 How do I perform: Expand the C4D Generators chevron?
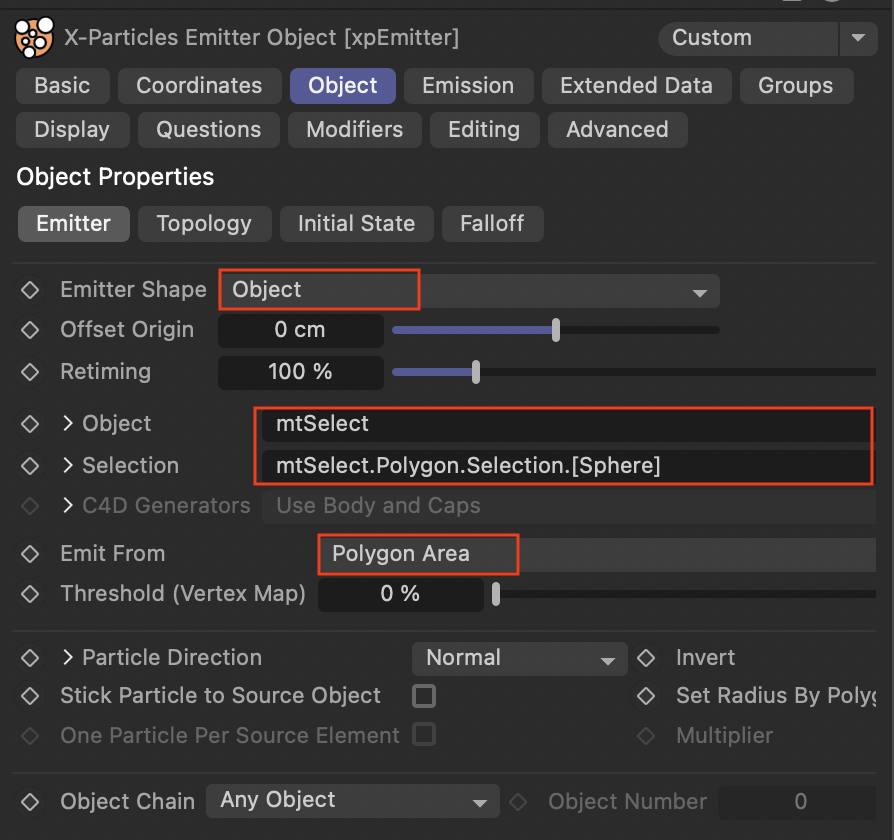pos(68,505)
